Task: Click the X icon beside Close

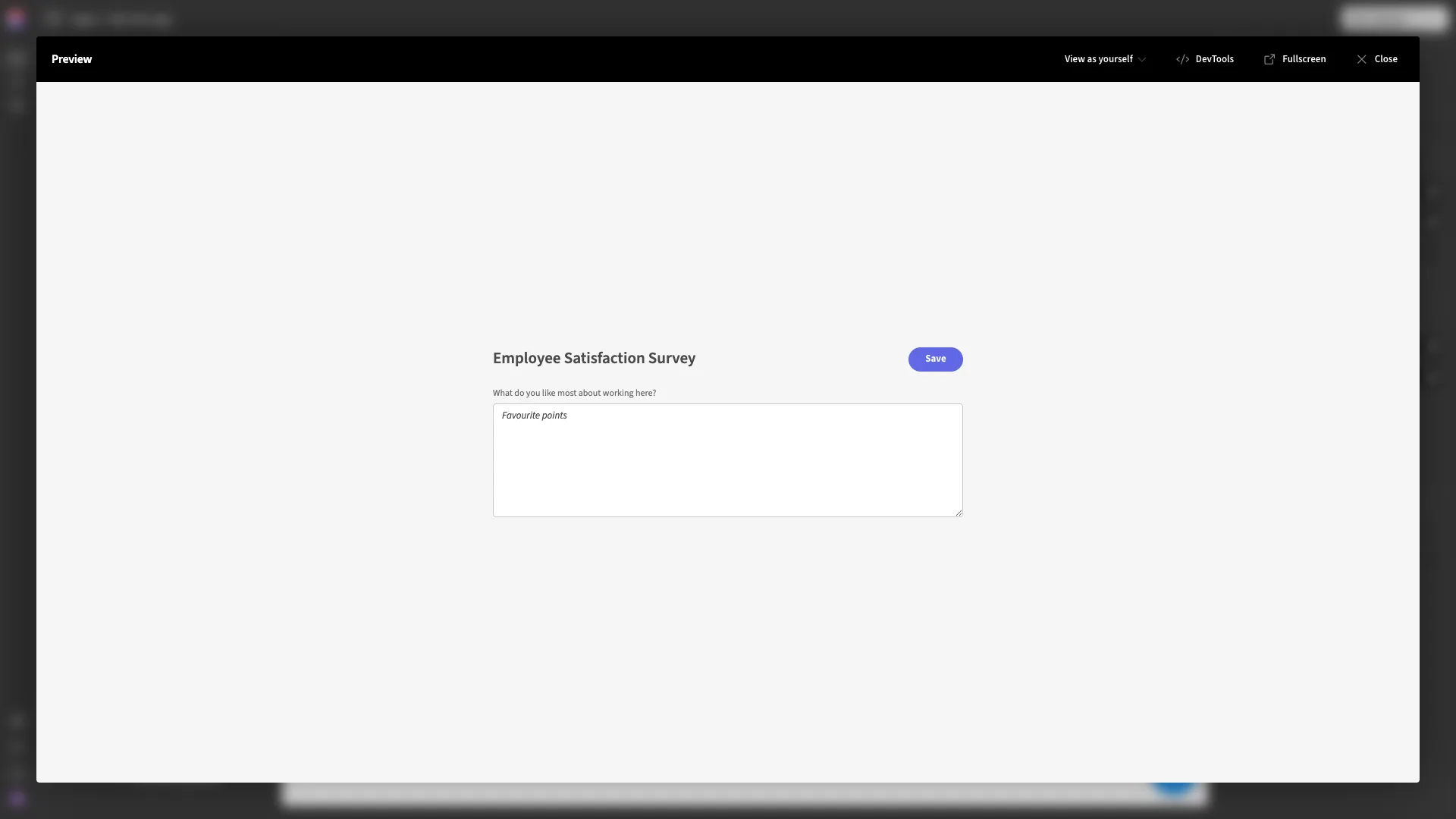Action: coord(1361,59)
